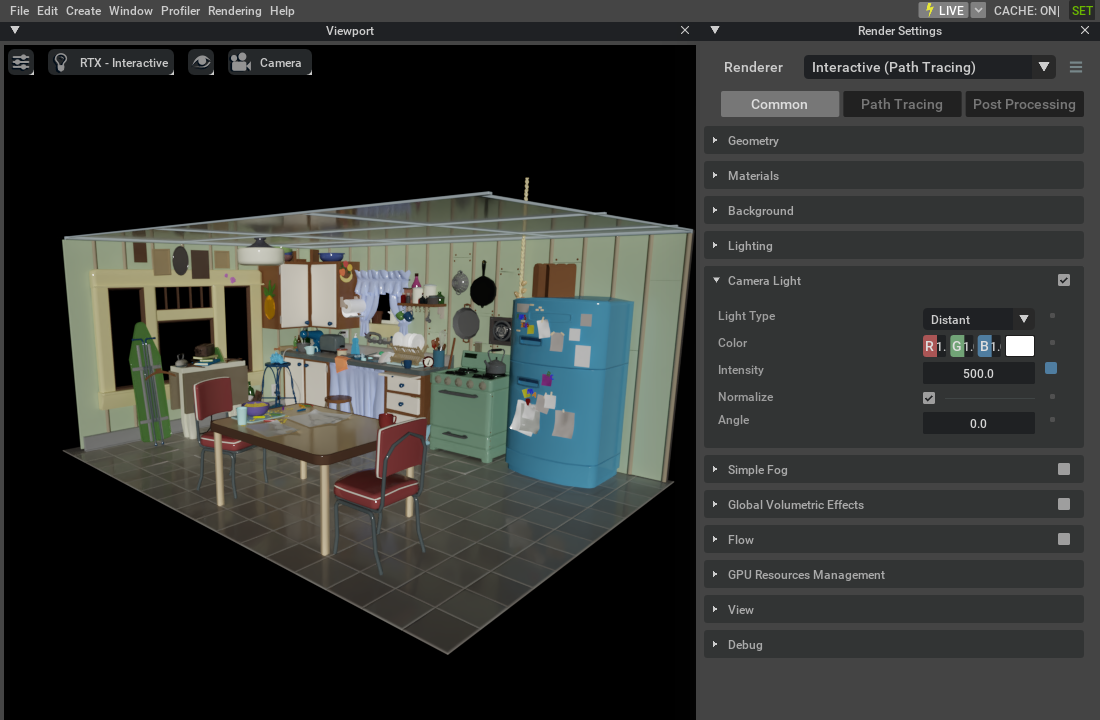Enable the Global Volumetric Effects checkbox
The height and width of the screenshot is (720, 1100).
pos(1064,504)
